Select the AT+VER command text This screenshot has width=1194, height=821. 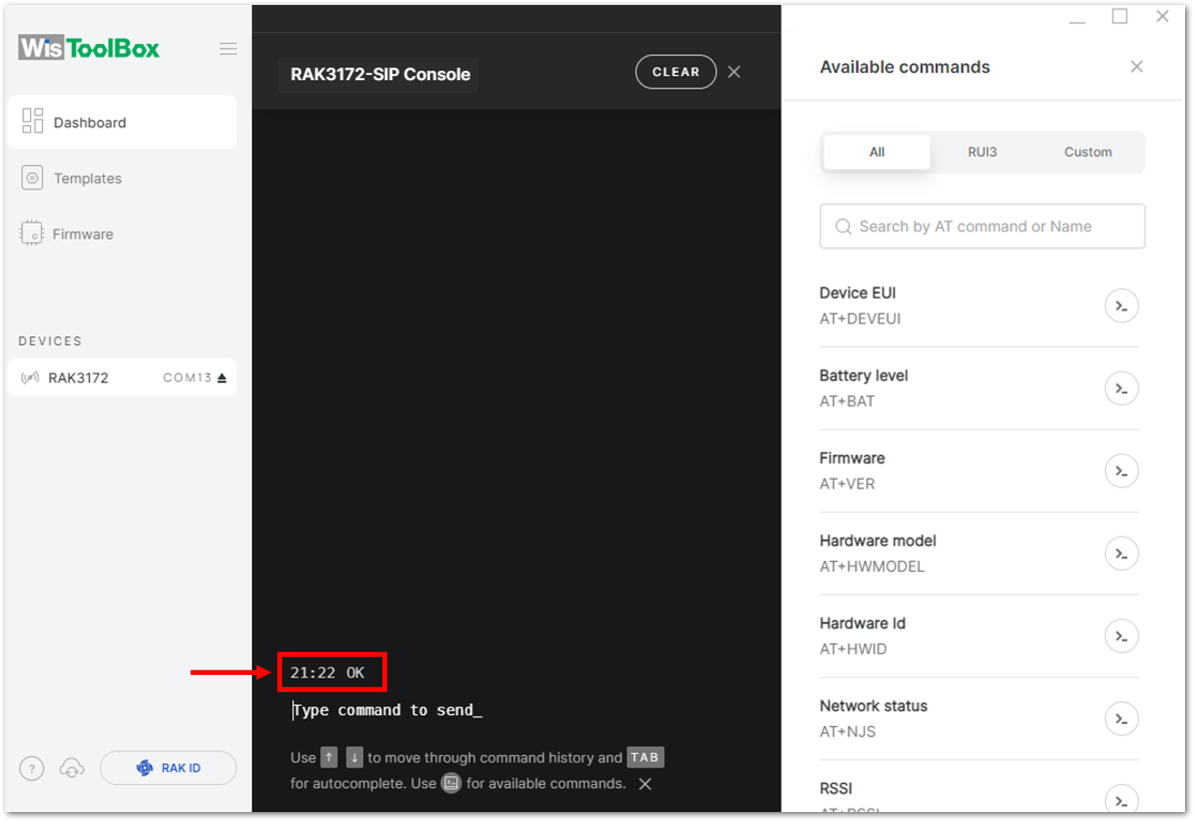tap(847, 484)
